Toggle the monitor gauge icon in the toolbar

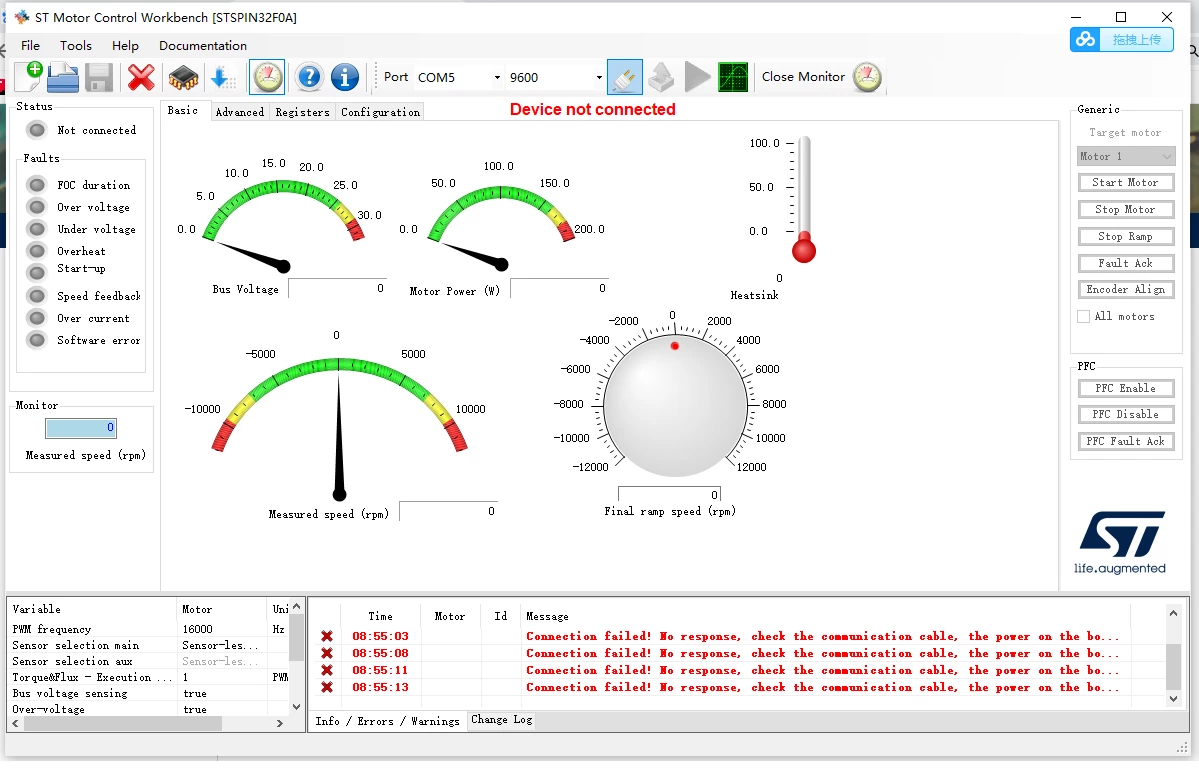pos(268,76)
